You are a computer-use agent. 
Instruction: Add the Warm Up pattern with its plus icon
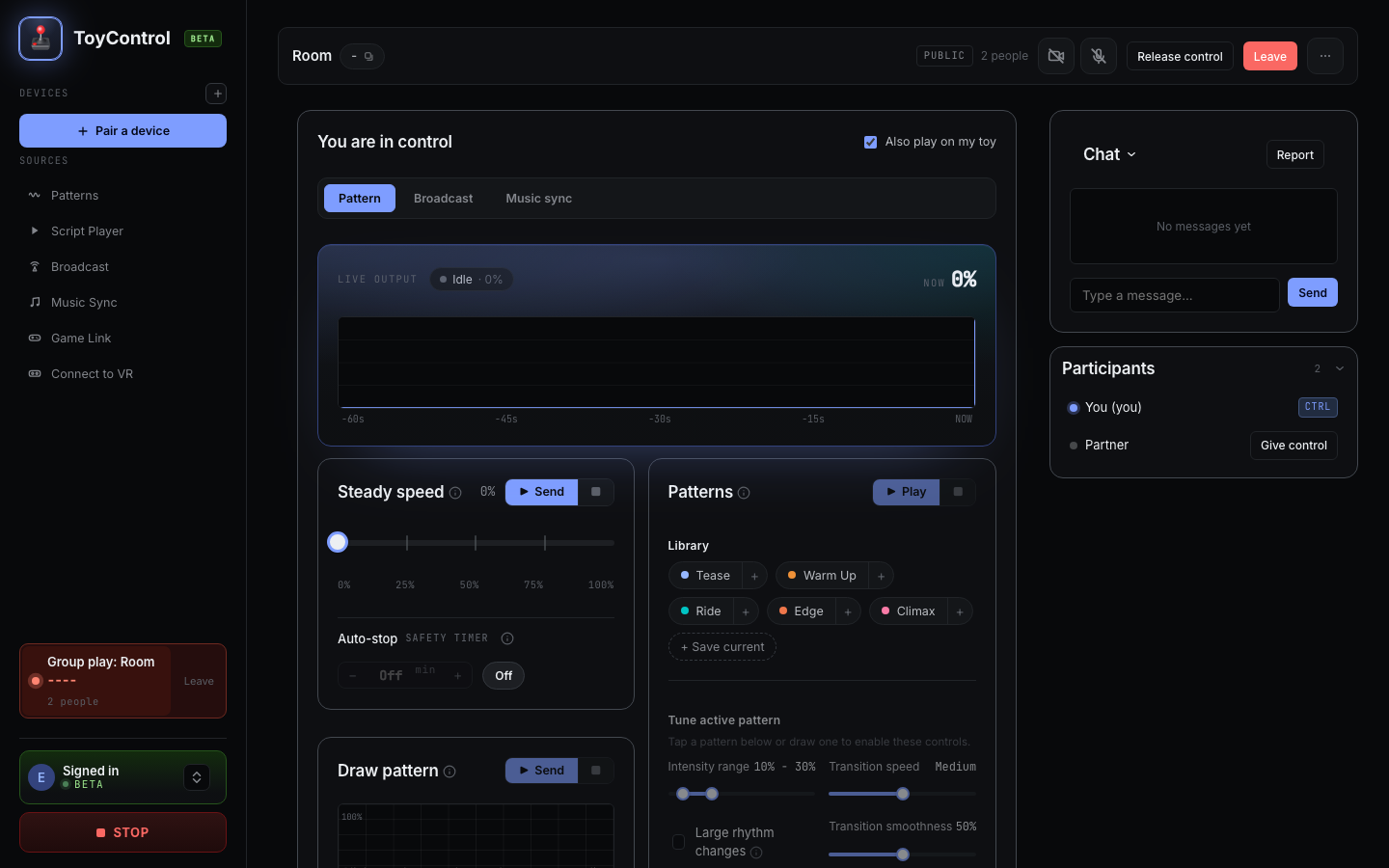point(881,576)
